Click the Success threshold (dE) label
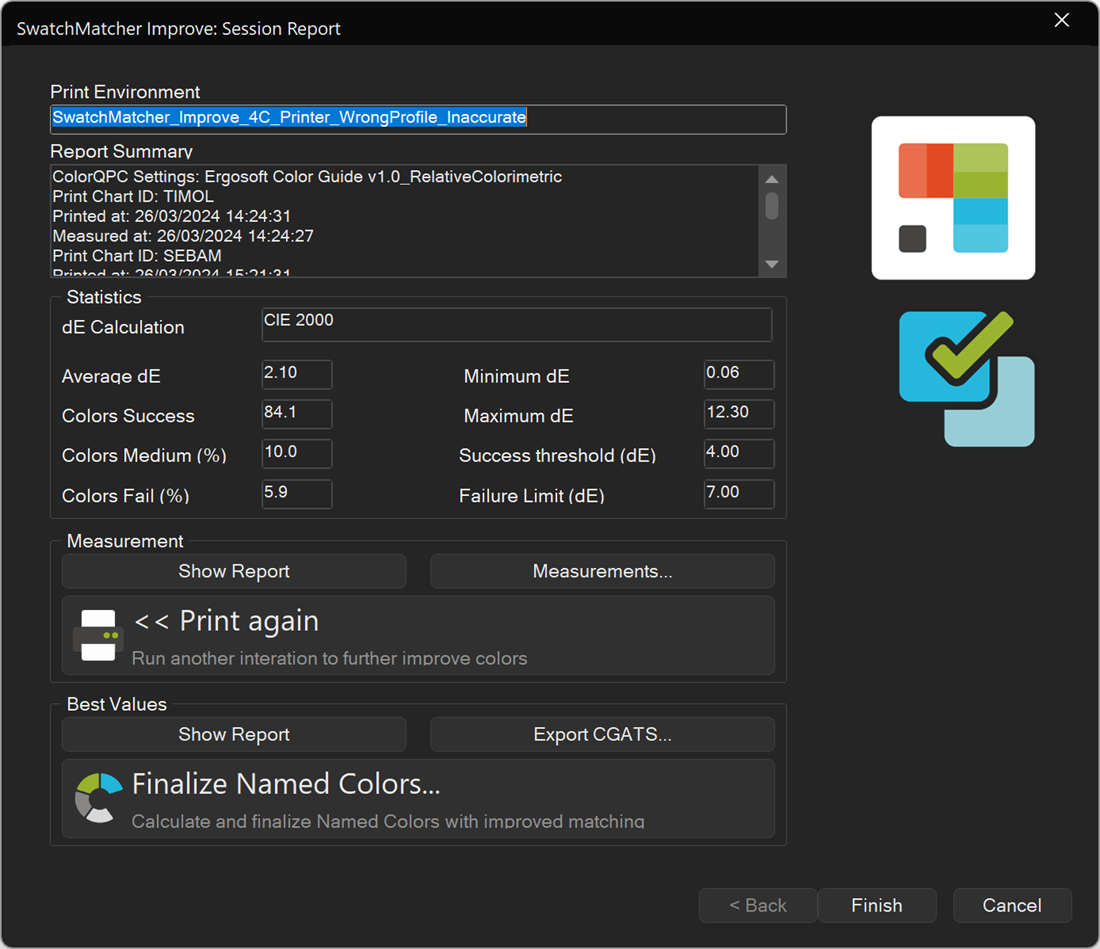1100x949 pixels. pos(557,456)
